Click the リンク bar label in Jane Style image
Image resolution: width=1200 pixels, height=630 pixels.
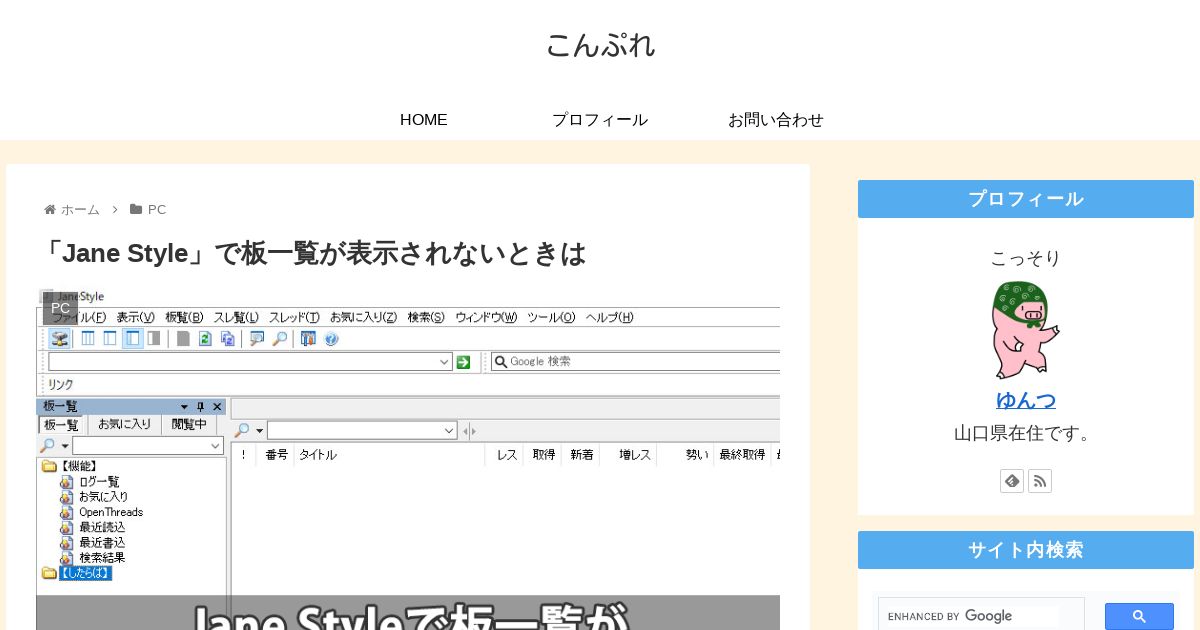pos(60,384)
